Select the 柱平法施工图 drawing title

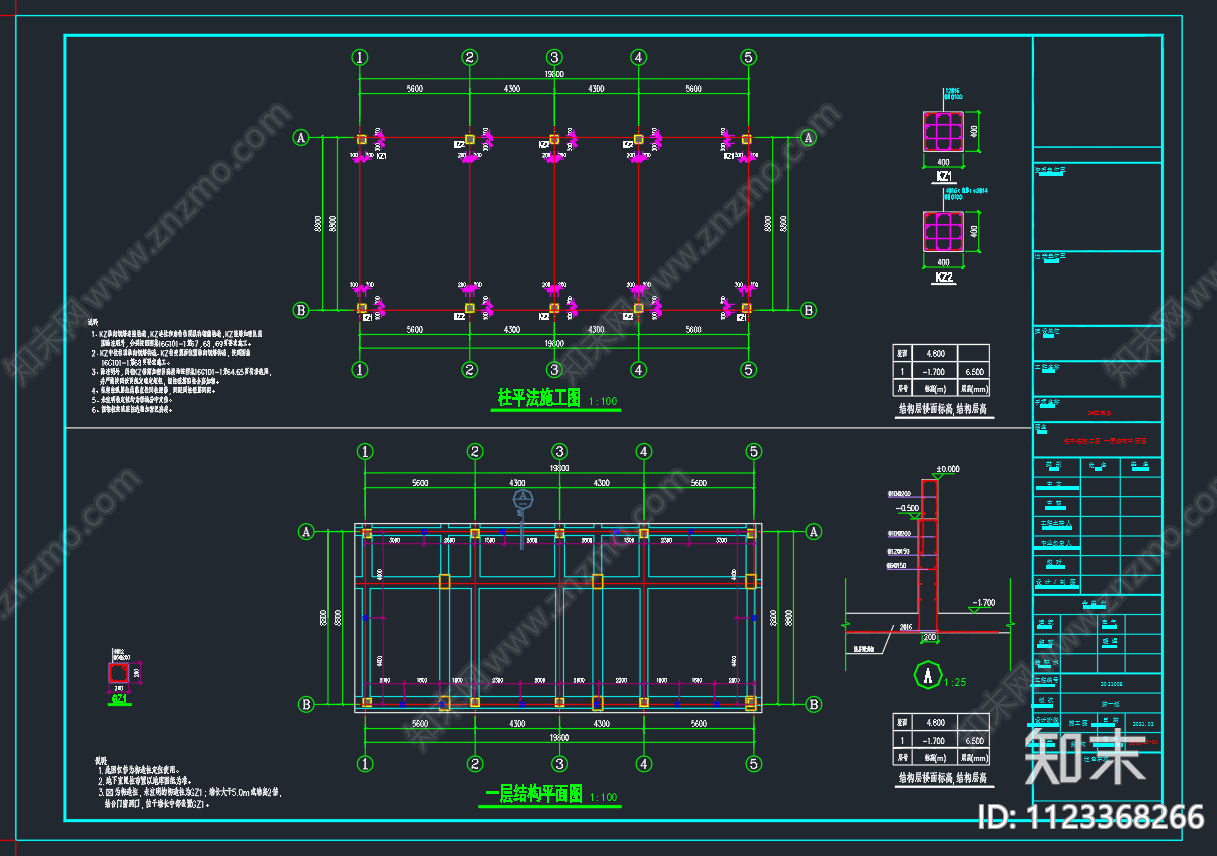[539, 398]
